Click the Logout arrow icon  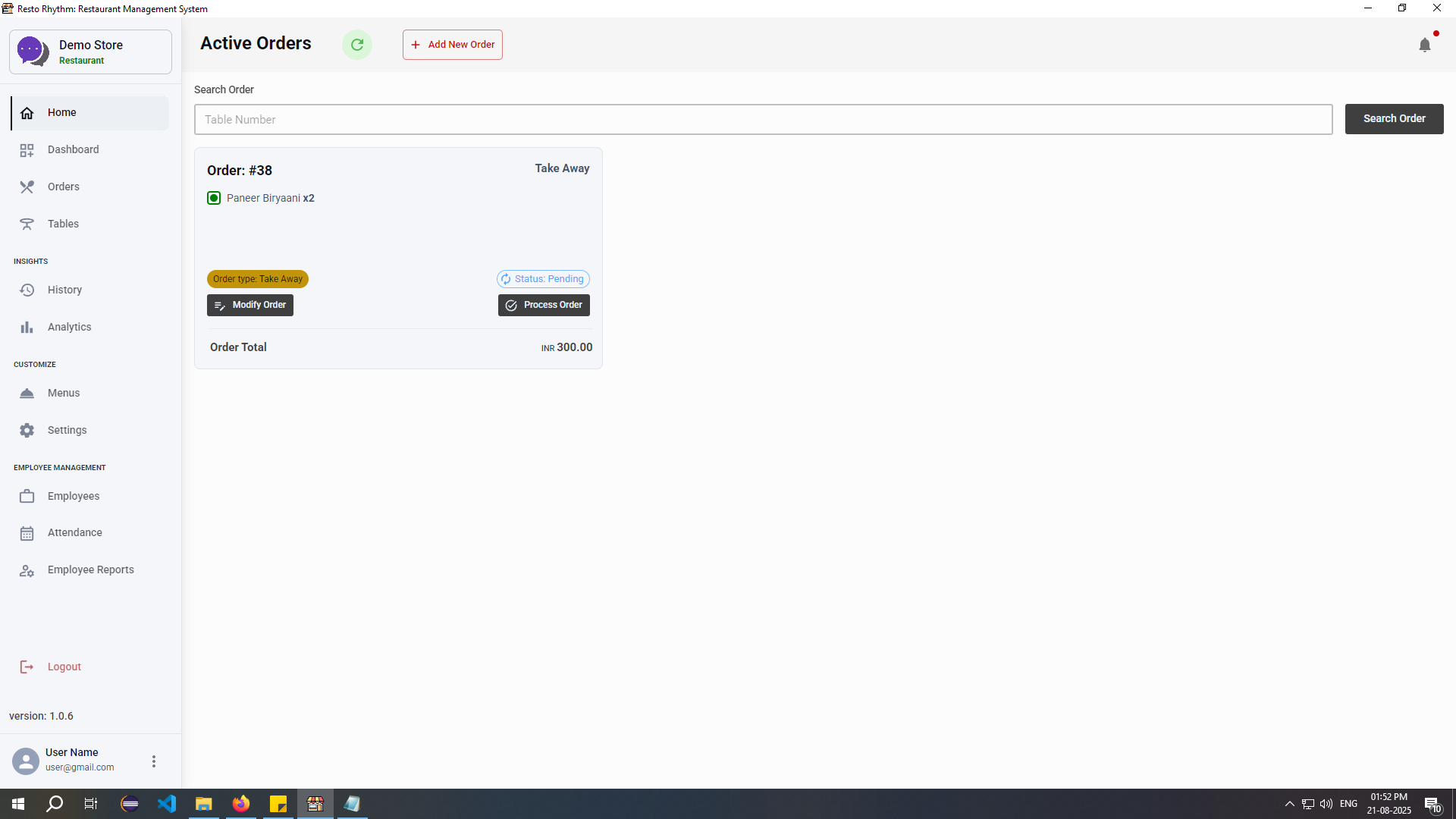(27, 667)
